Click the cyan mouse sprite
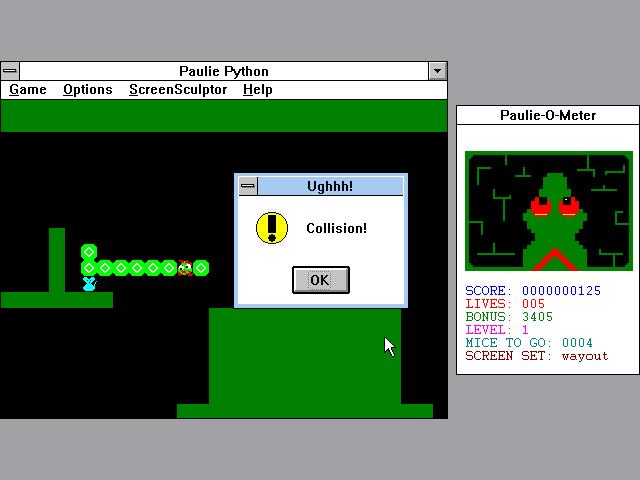Screen dimensions: 640x480 89,284
